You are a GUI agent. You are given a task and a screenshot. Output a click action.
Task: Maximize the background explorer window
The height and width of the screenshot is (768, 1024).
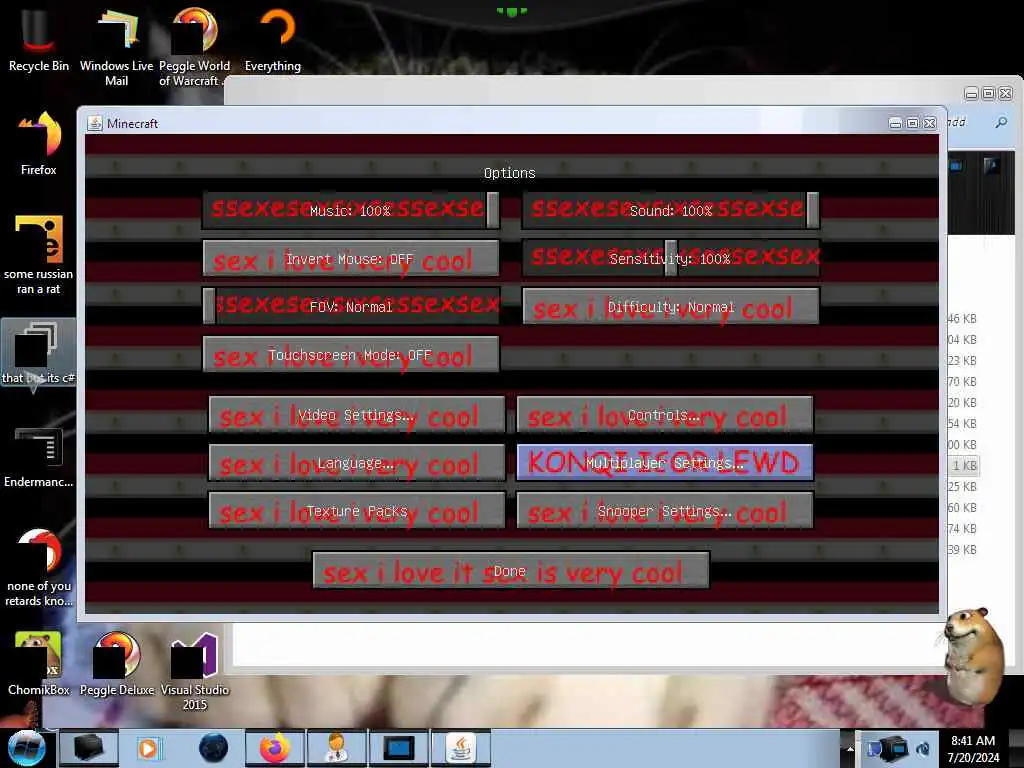[989, 93]
